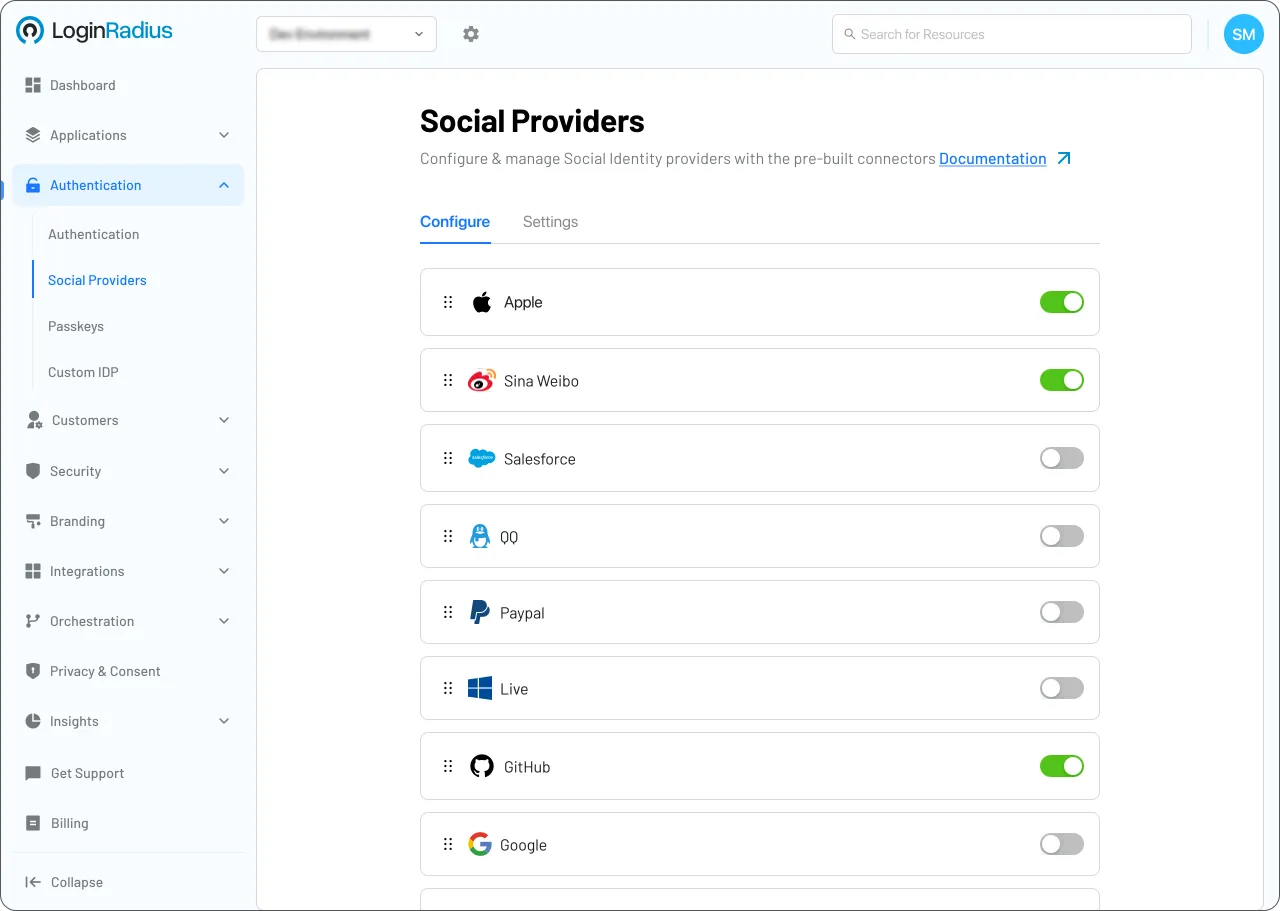Click the GitHub row drag handle
Viewport: 1280px width, 911px height.
click(x=448, y=766)
